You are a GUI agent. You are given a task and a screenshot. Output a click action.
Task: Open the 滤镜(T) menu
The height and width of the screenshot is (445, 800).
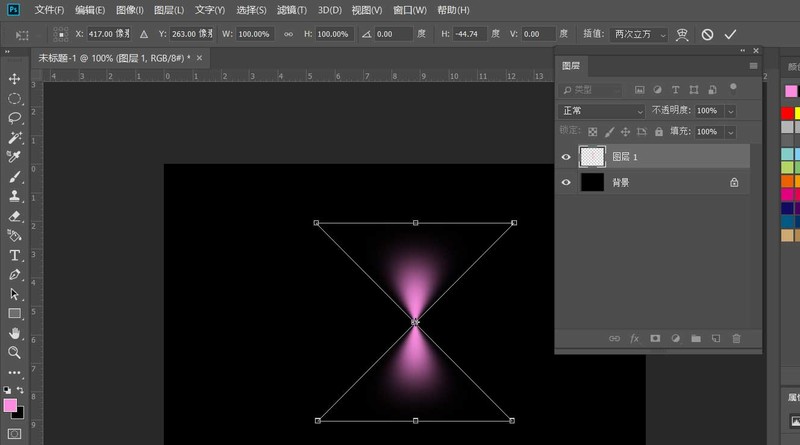click(x=292, y=10)
